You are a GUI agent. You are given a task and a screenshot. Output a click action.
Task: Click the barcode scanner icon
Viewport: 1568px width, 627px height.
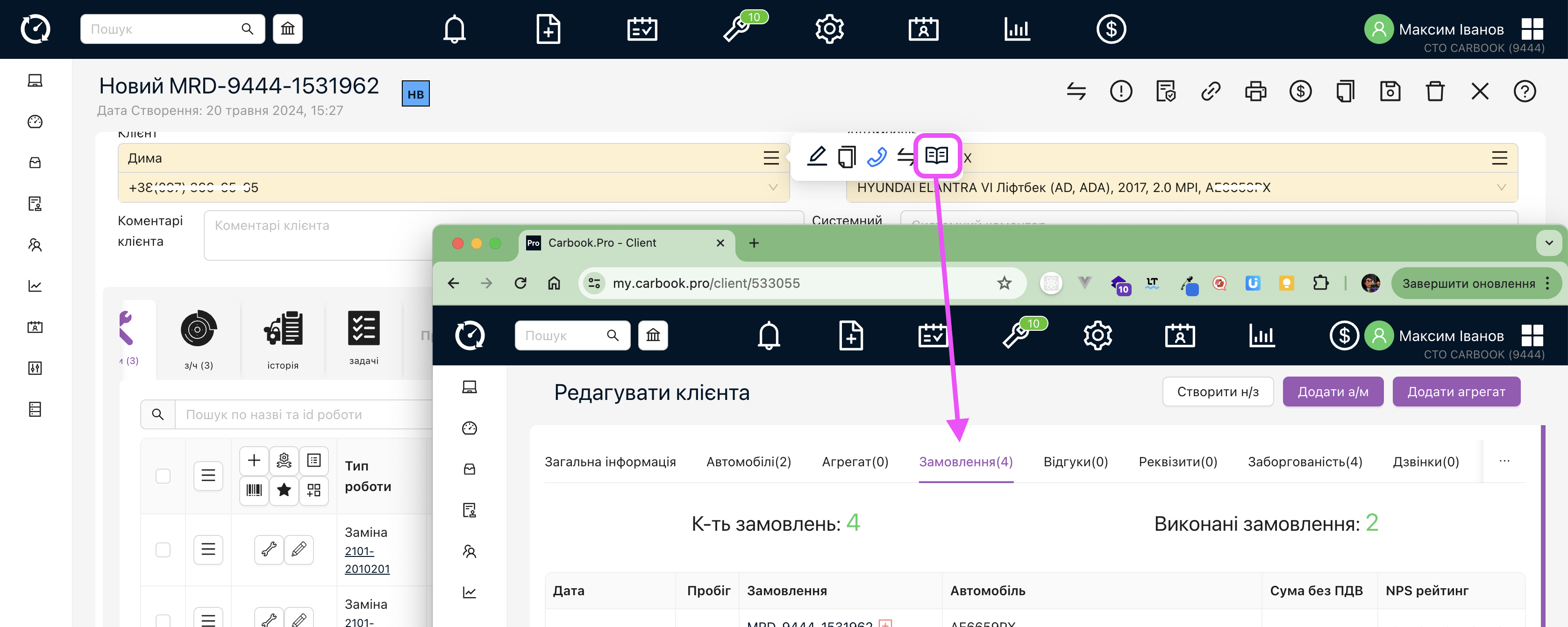tap(254, 490)
